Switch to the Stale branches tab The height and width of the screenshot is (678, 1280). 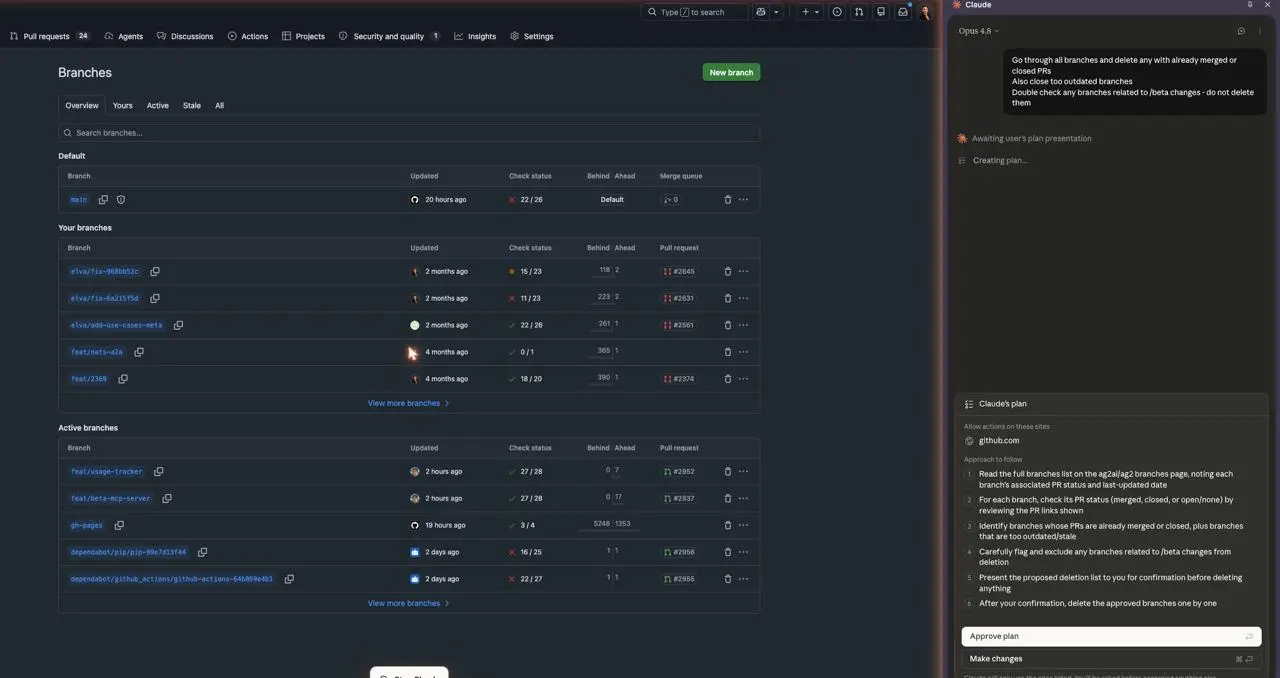pos(191,105)
